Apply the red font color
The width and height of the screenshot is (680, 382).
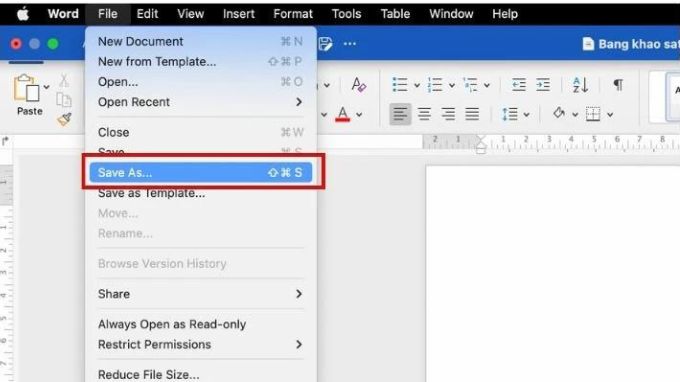pos(343,114)
